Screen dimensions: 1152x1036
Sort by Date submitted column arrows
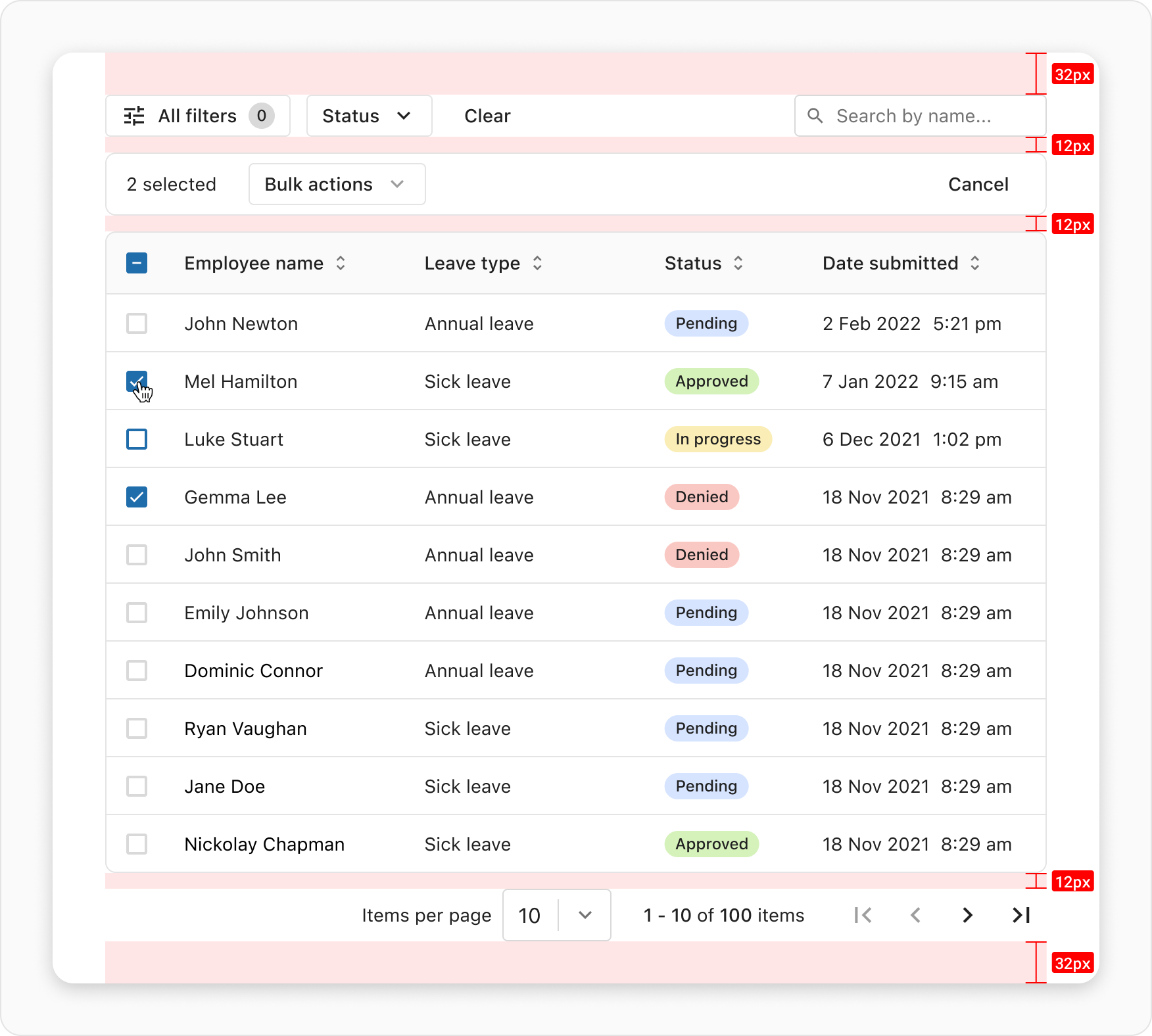pos(975,263)
